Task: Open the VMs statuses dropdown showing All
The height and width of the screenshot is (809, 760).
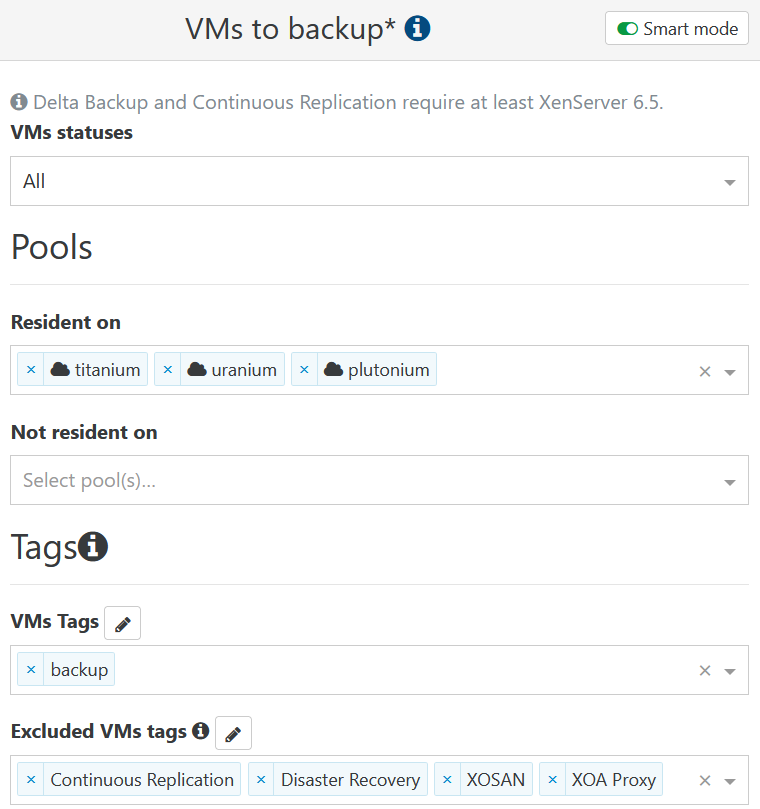Action: click(x=379, y=181)
